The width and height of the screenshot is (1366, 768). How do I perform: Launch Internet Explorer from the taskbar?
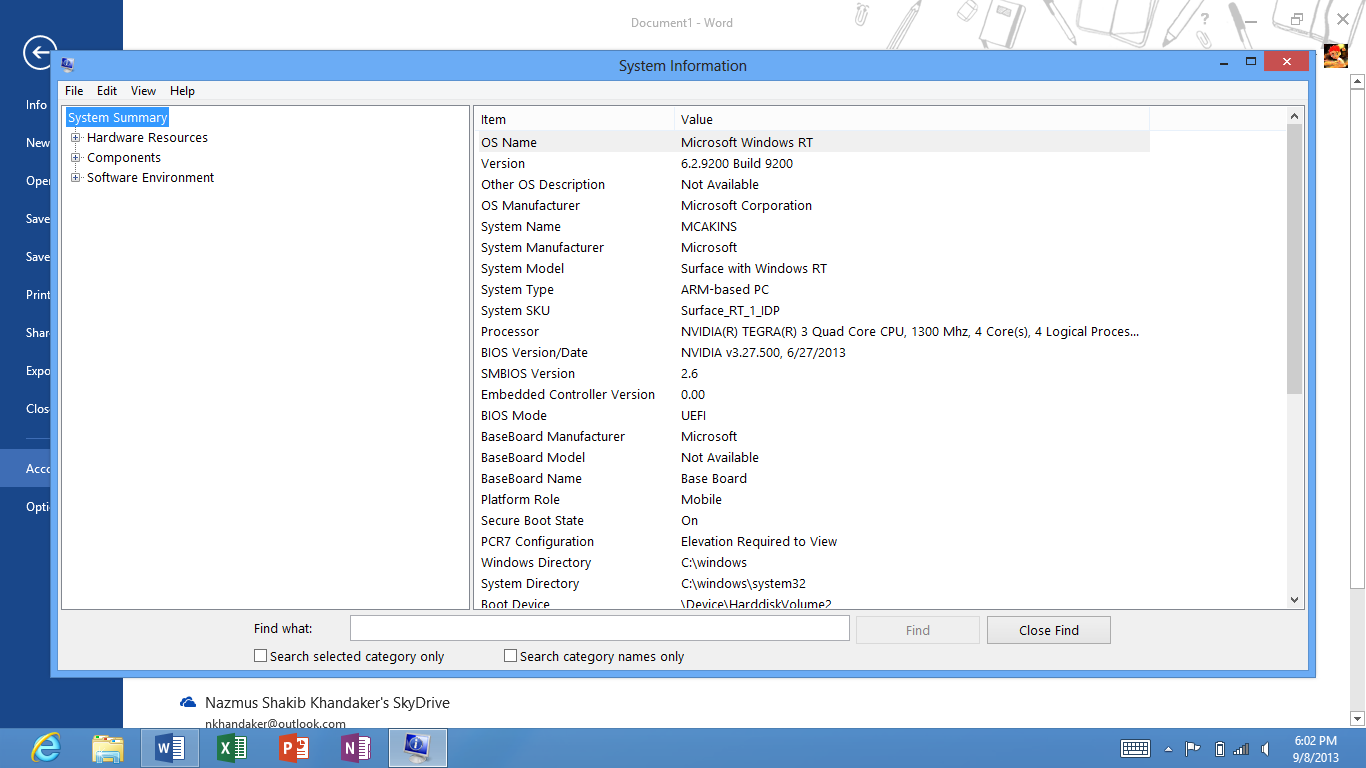point(45,747)
